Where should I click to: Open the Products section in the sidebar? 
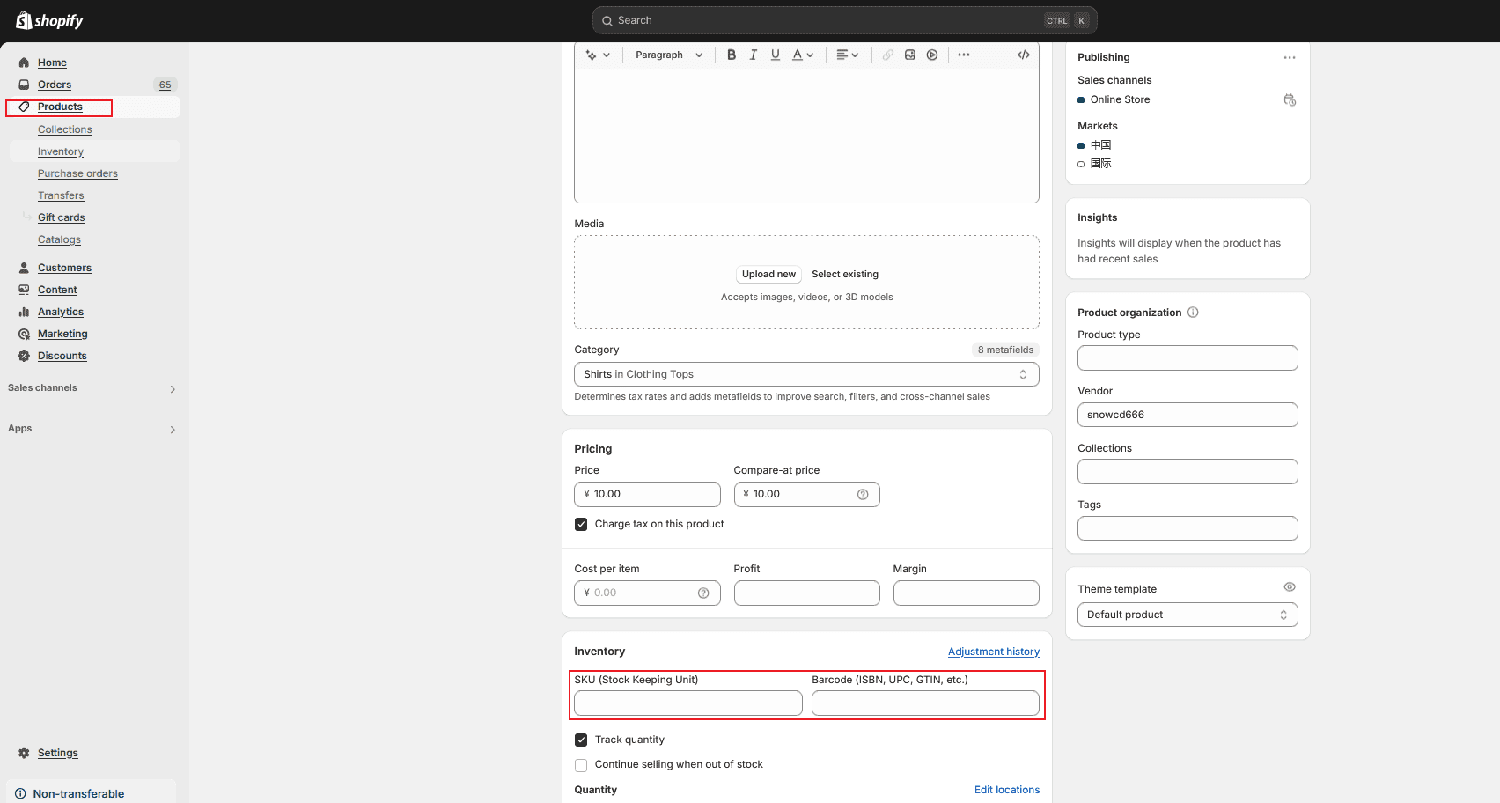[60, 106]
